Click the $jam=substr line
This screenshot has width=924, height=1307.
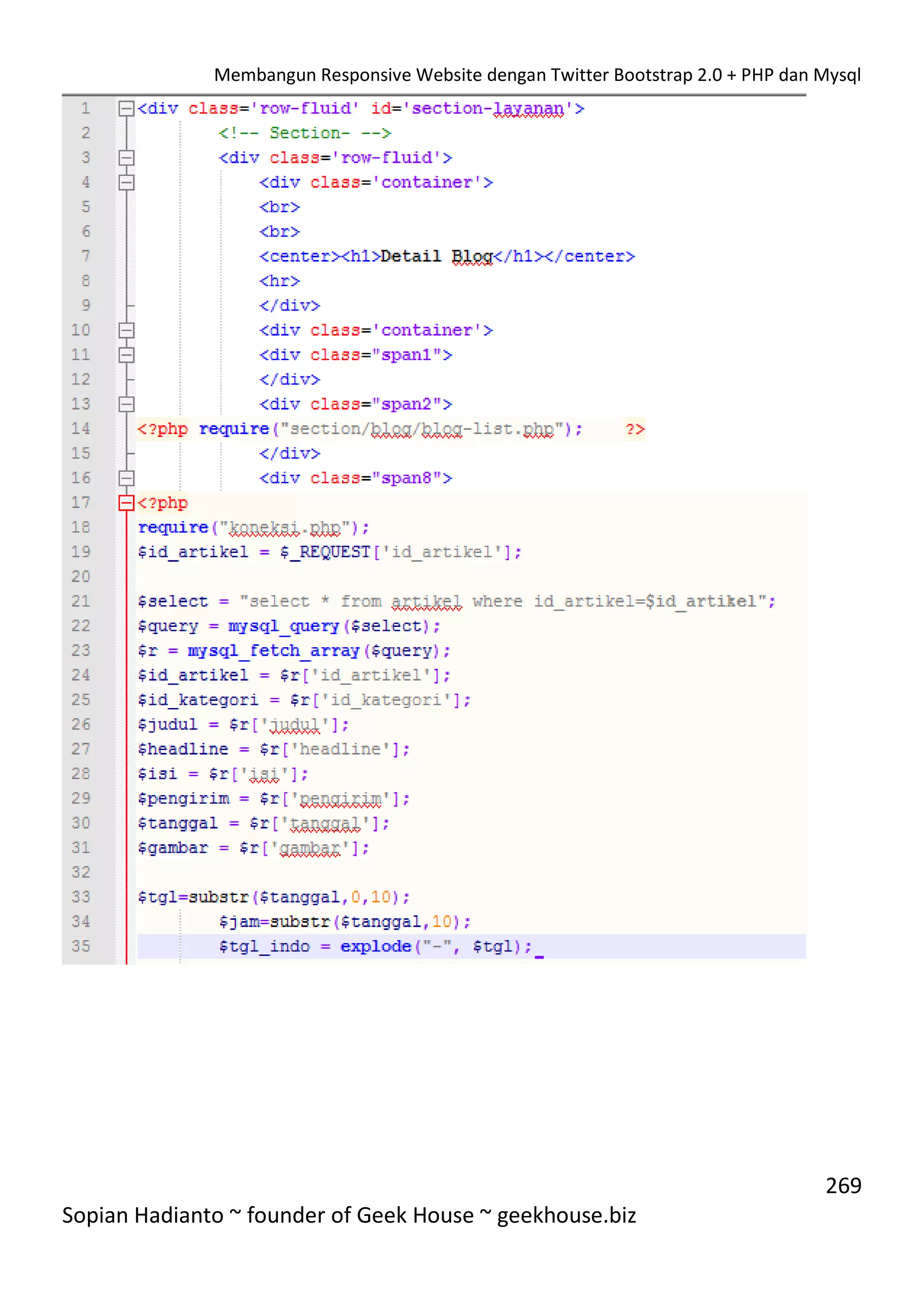(345, 922)
